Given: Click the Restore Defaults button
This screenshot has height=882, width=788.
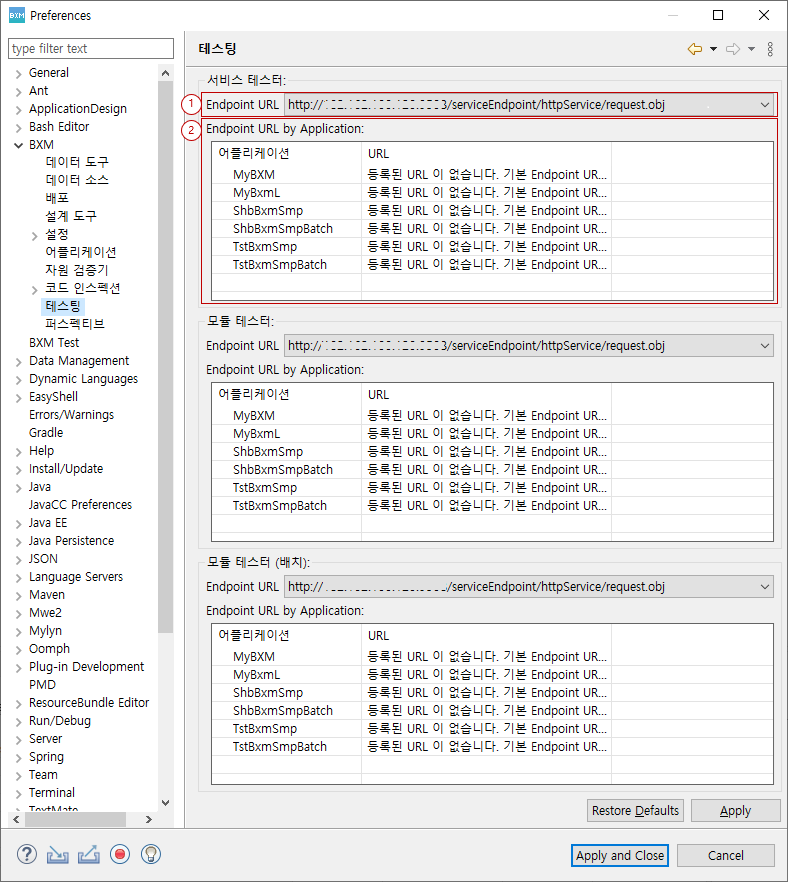Looking at the screenshot, I should (635, 811).
